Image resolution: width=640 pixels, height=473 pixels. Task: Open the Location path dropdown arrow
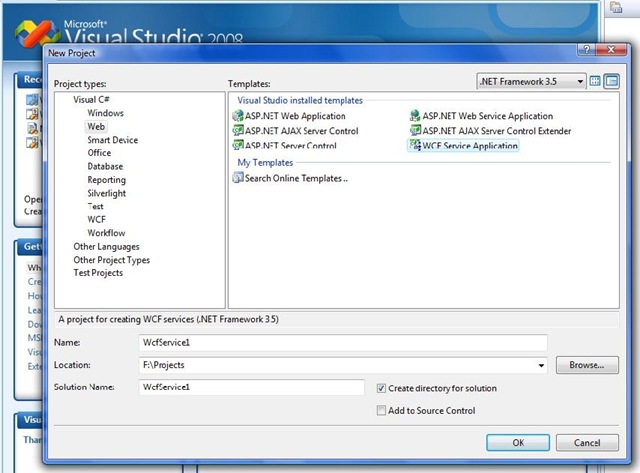click(541, 365)
